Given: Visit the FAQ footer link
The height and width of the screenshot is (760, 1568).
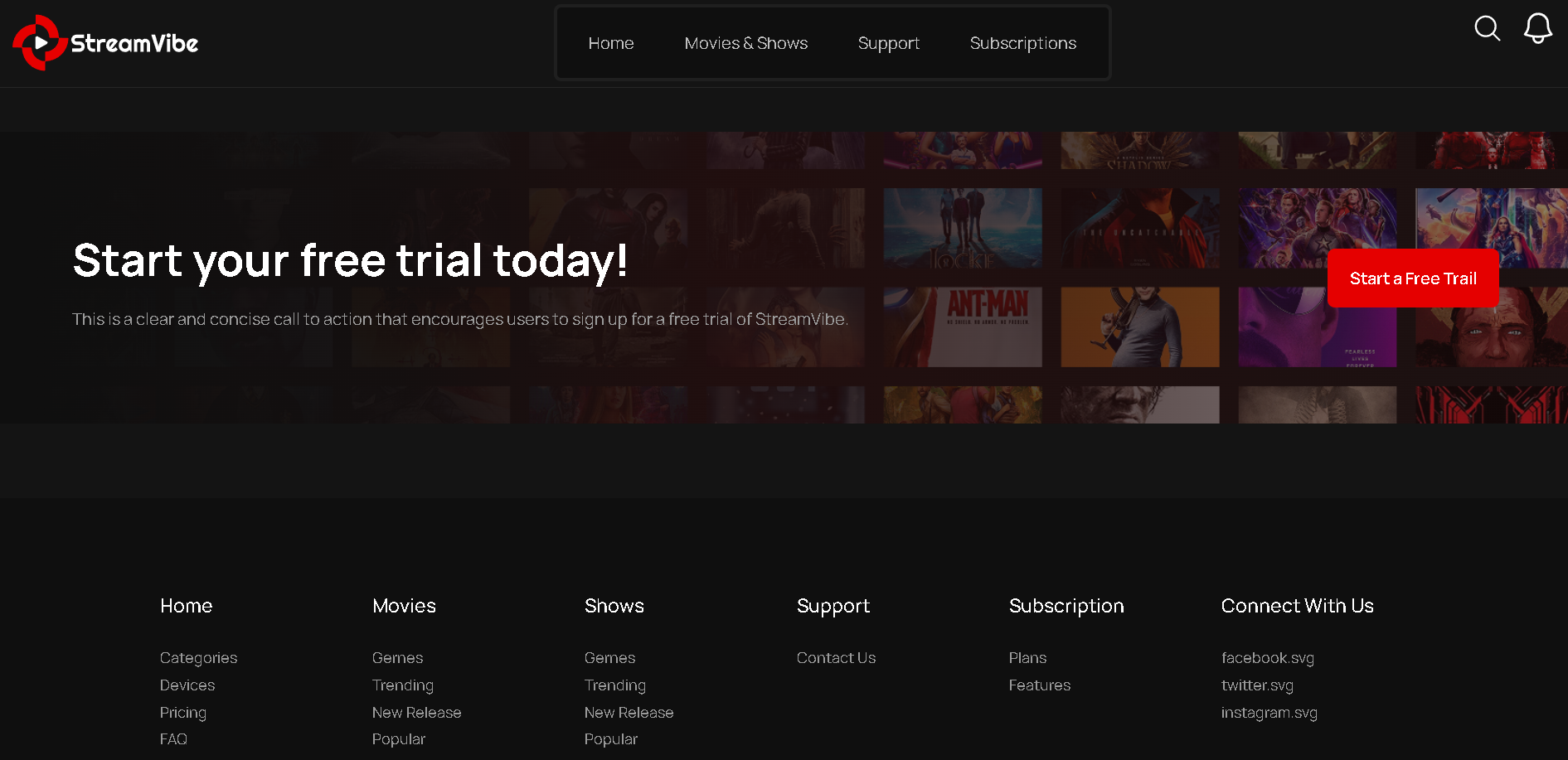Looking at the screenshot, I should [173, 739].
